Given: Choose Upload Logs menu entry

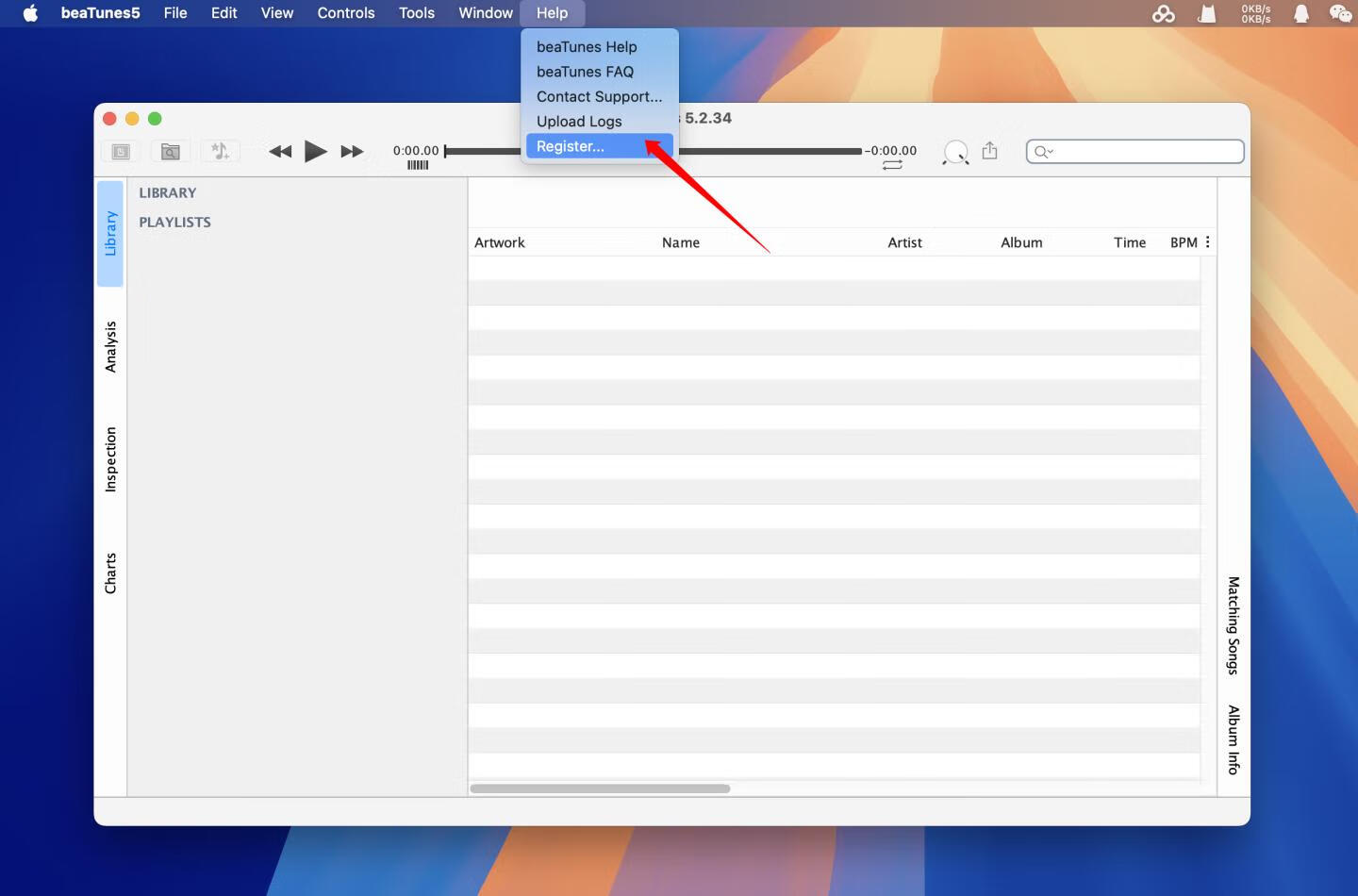Looking at the screenshot, I should click(599, 121).
